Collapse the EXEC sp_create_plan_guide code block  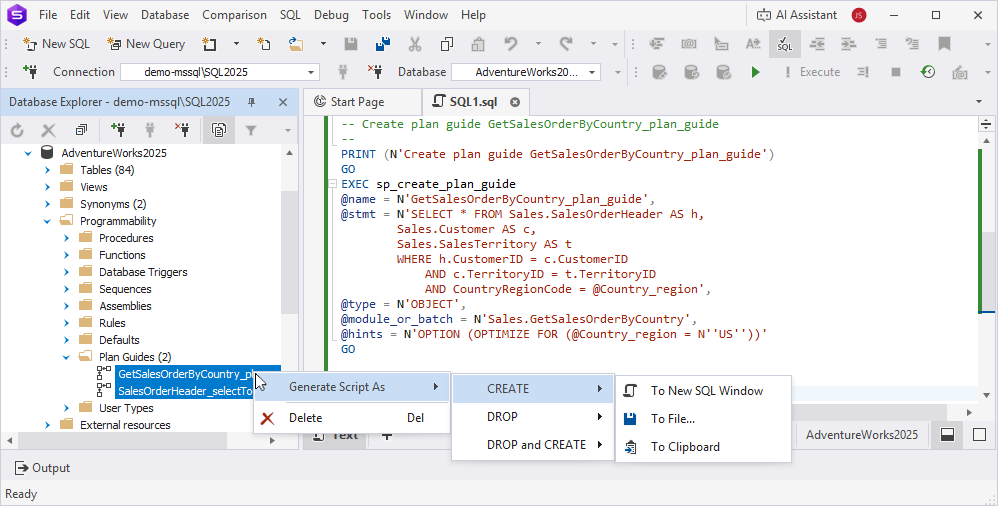coord(332,184)
